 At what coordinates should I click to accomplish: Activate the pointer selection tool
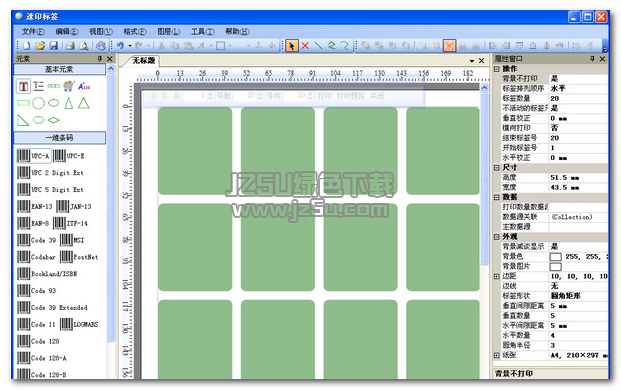291,46
